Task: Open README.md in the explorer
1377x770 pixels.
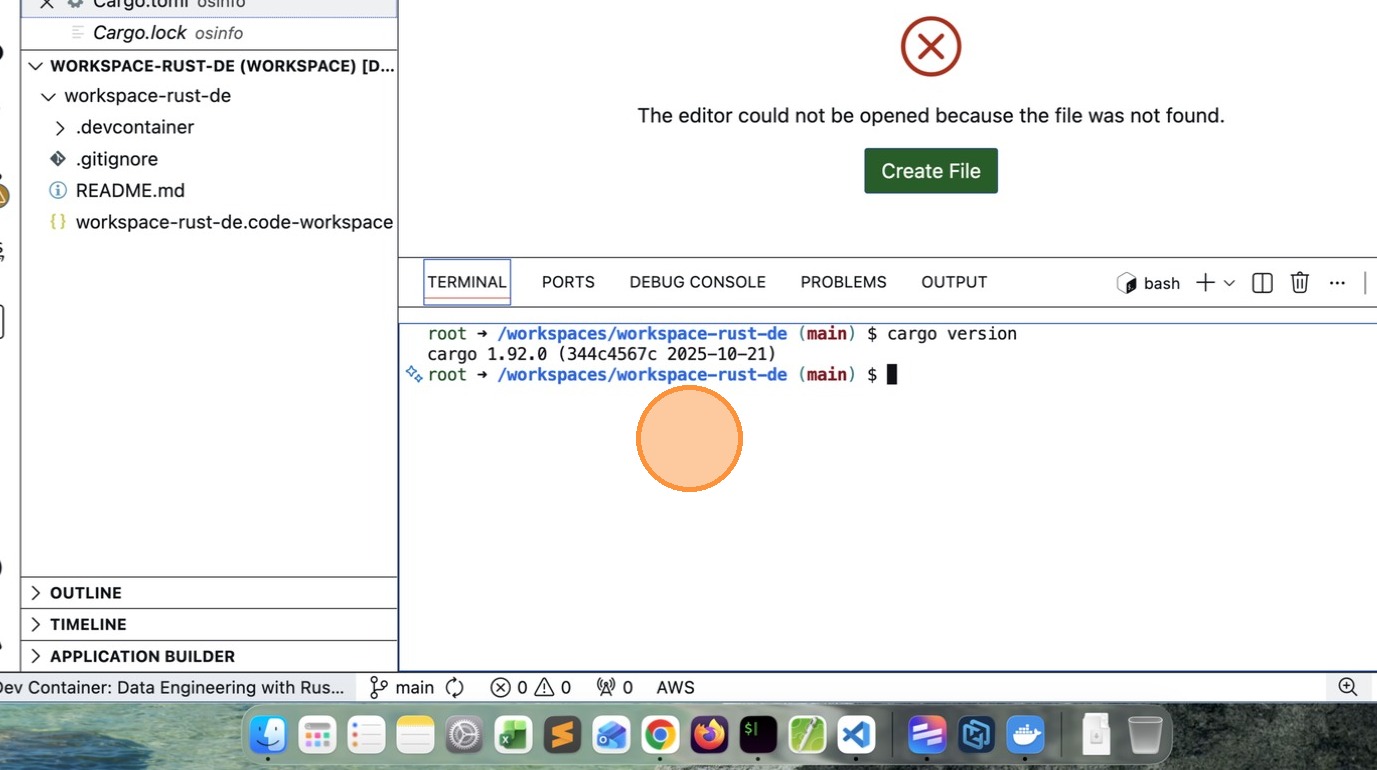Action: tap(209, 190)
